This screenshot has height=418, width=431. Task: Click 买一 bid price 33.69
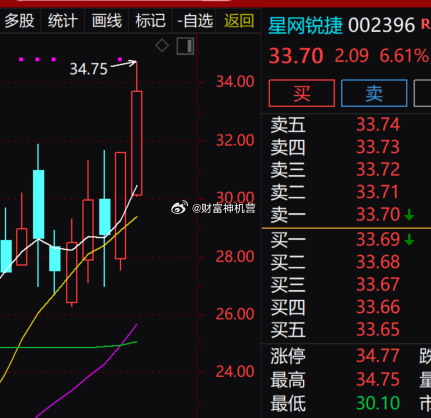click(x=378, y=239)
